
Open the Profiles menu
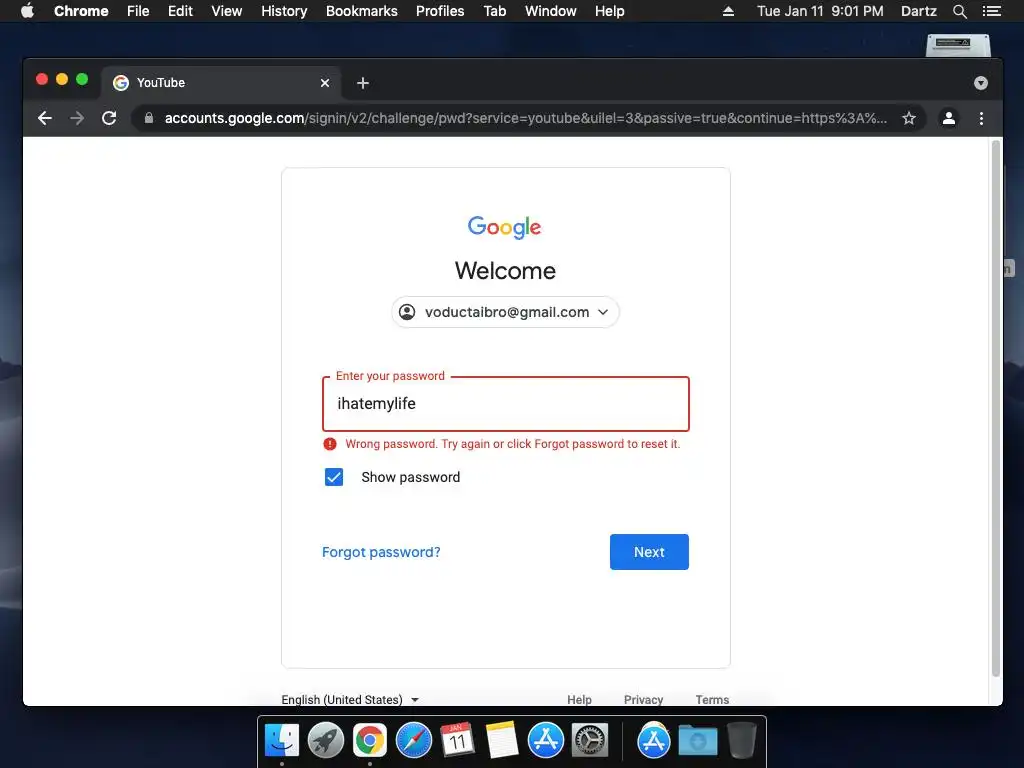click(x=440, y=11)
